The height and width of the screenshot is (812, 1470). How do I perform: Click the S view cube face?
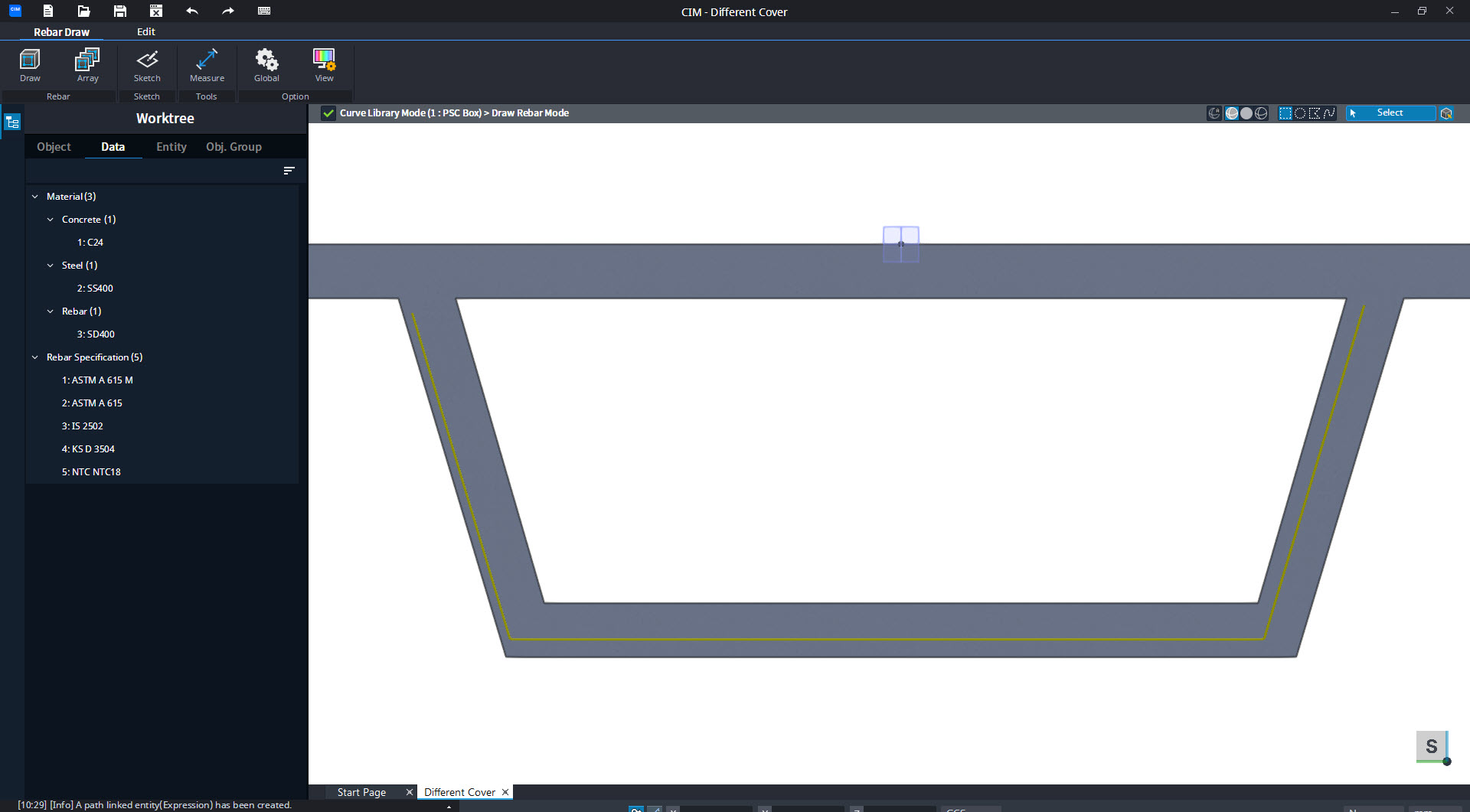coord(1431,746)
